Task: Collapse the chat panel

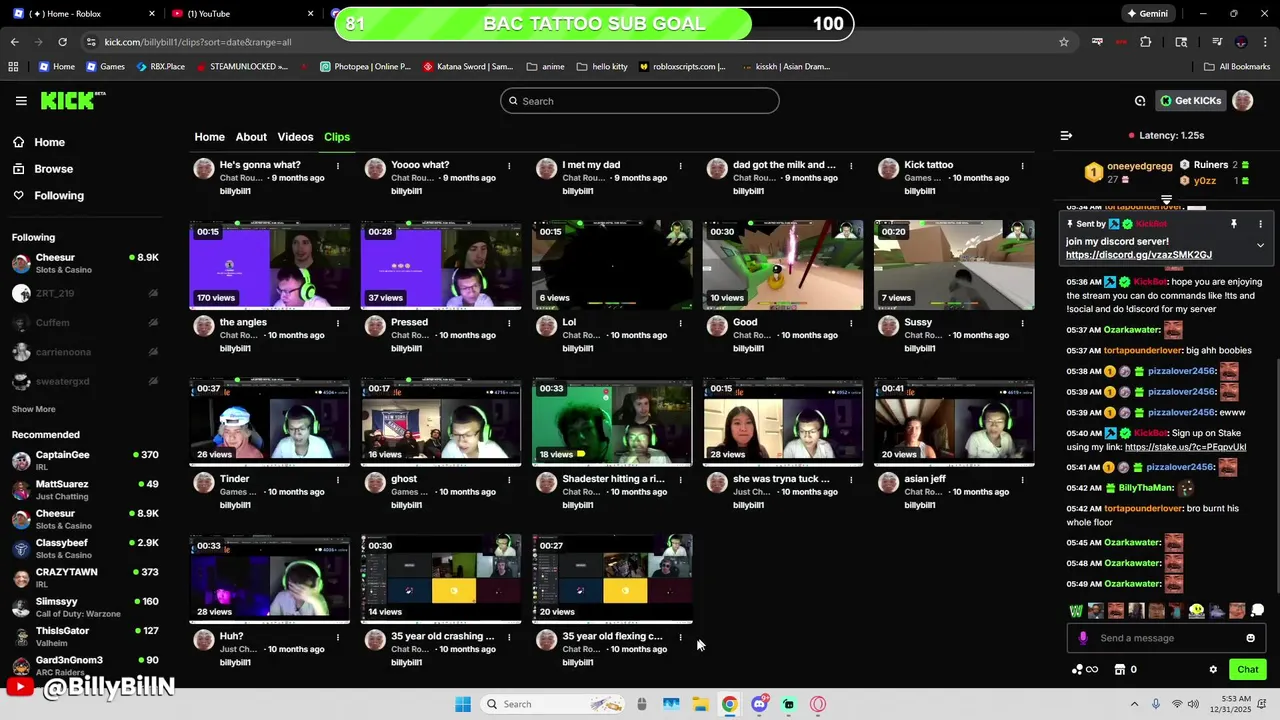Action: coord(1066,135)
